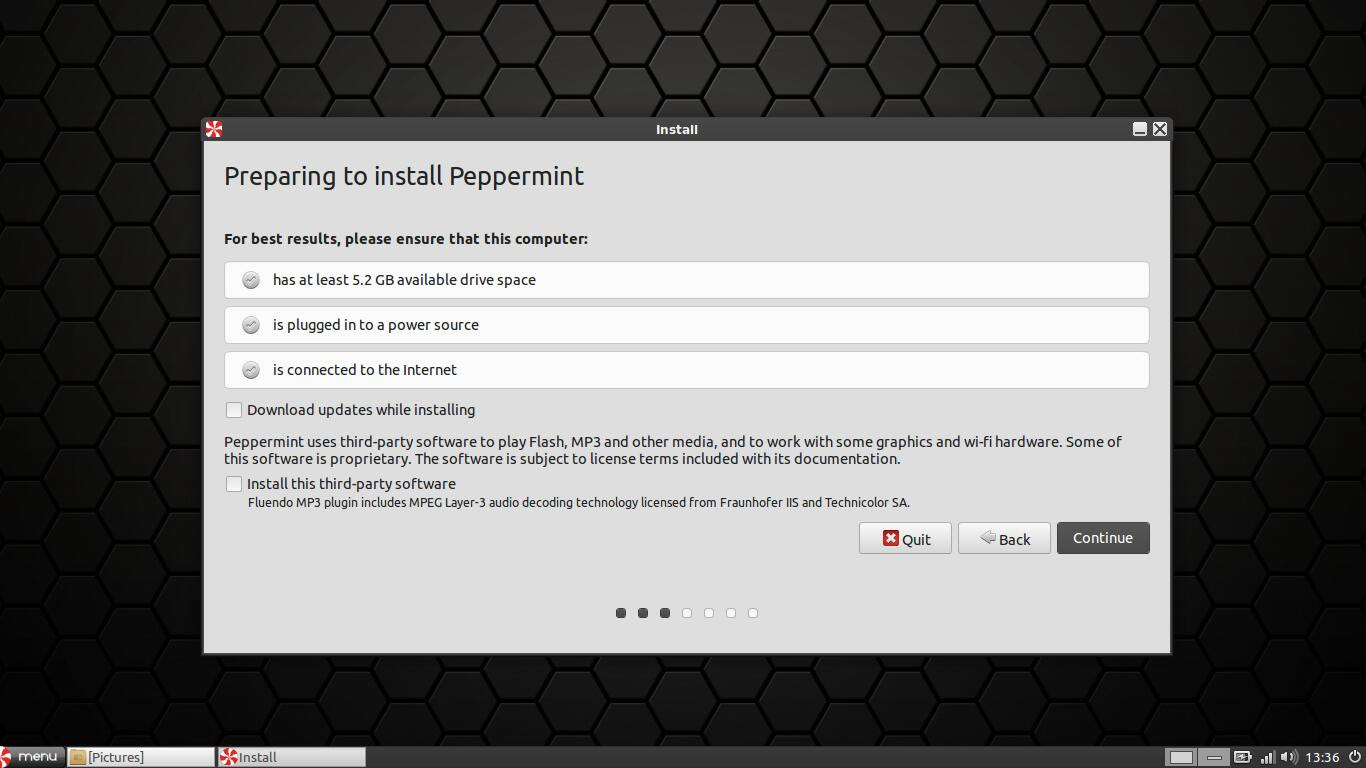Check Install this third-party software

pos(234,484)
